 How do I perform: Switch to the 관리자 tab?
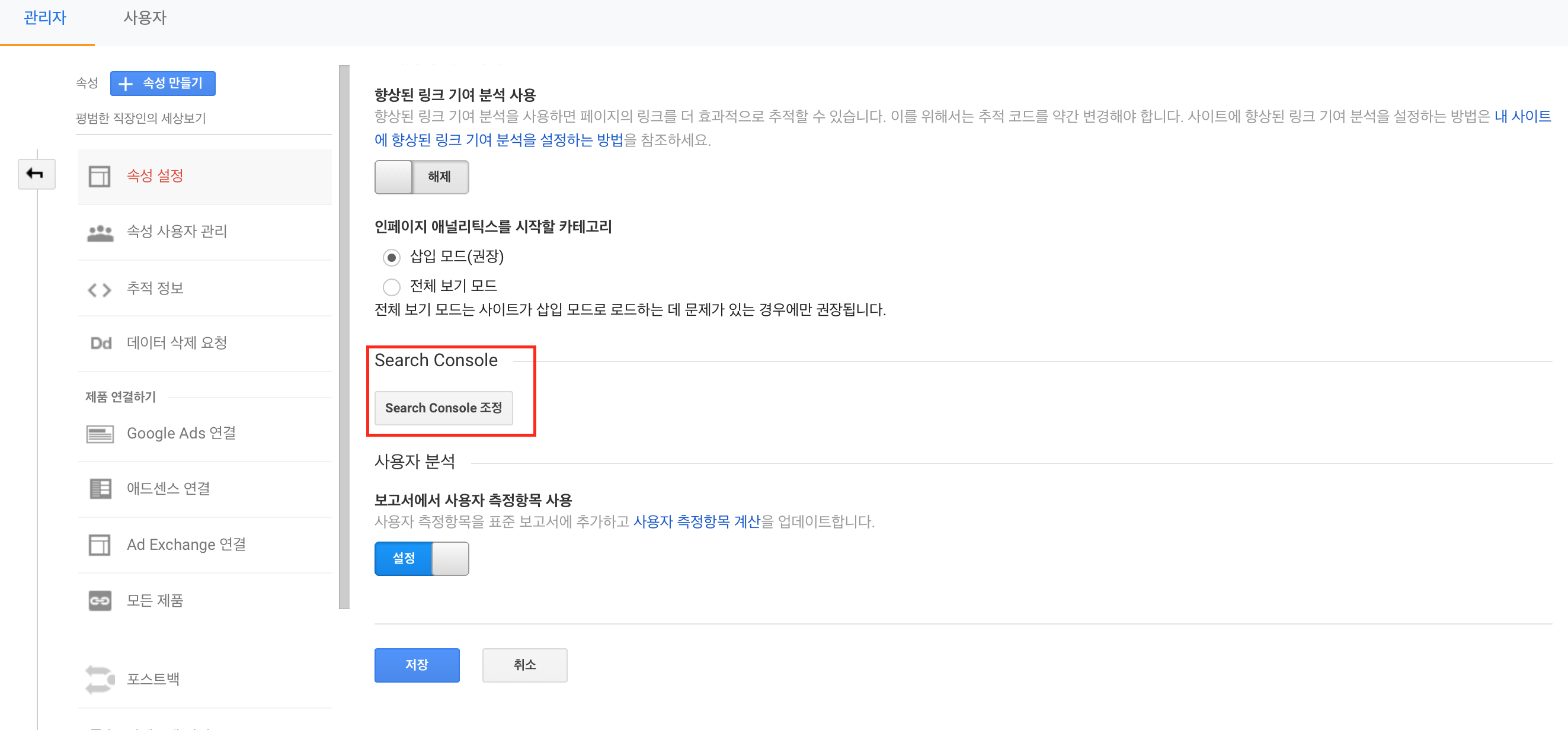point(44,18)
